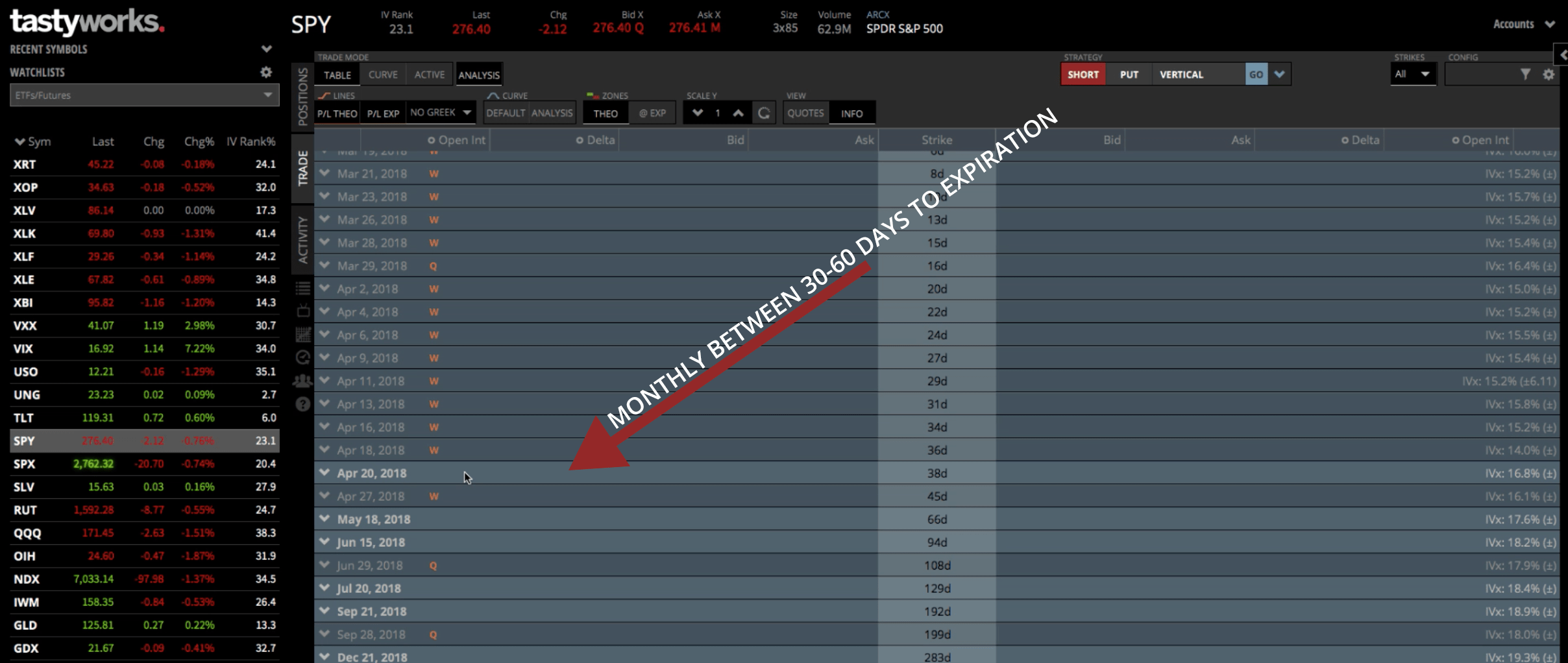
Task: Open the ACTIVITY vertical tab
Action: pyautogui.click(x=302, y=239)
